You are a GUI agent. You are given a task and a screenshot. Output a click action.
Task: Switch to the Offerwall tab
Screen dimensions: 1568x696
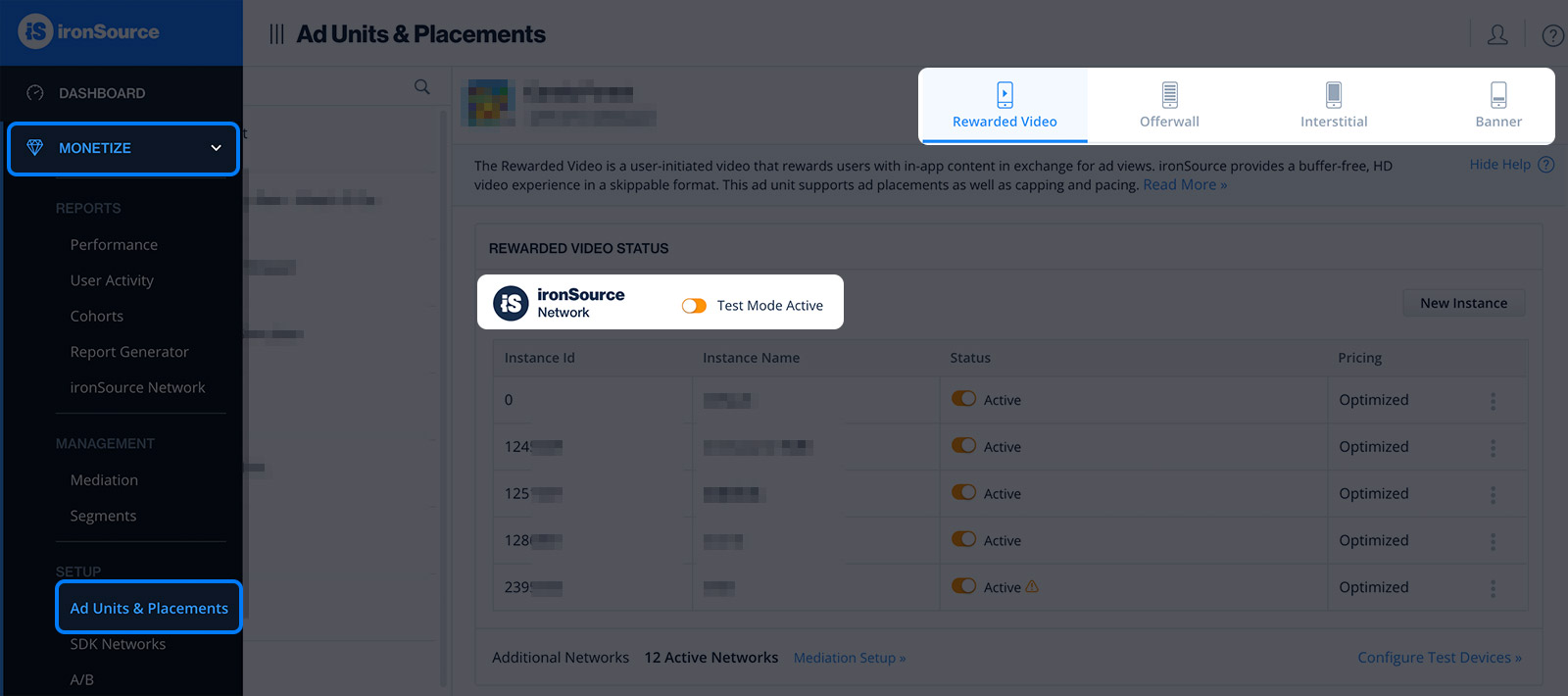click(x=1169, y=105)
